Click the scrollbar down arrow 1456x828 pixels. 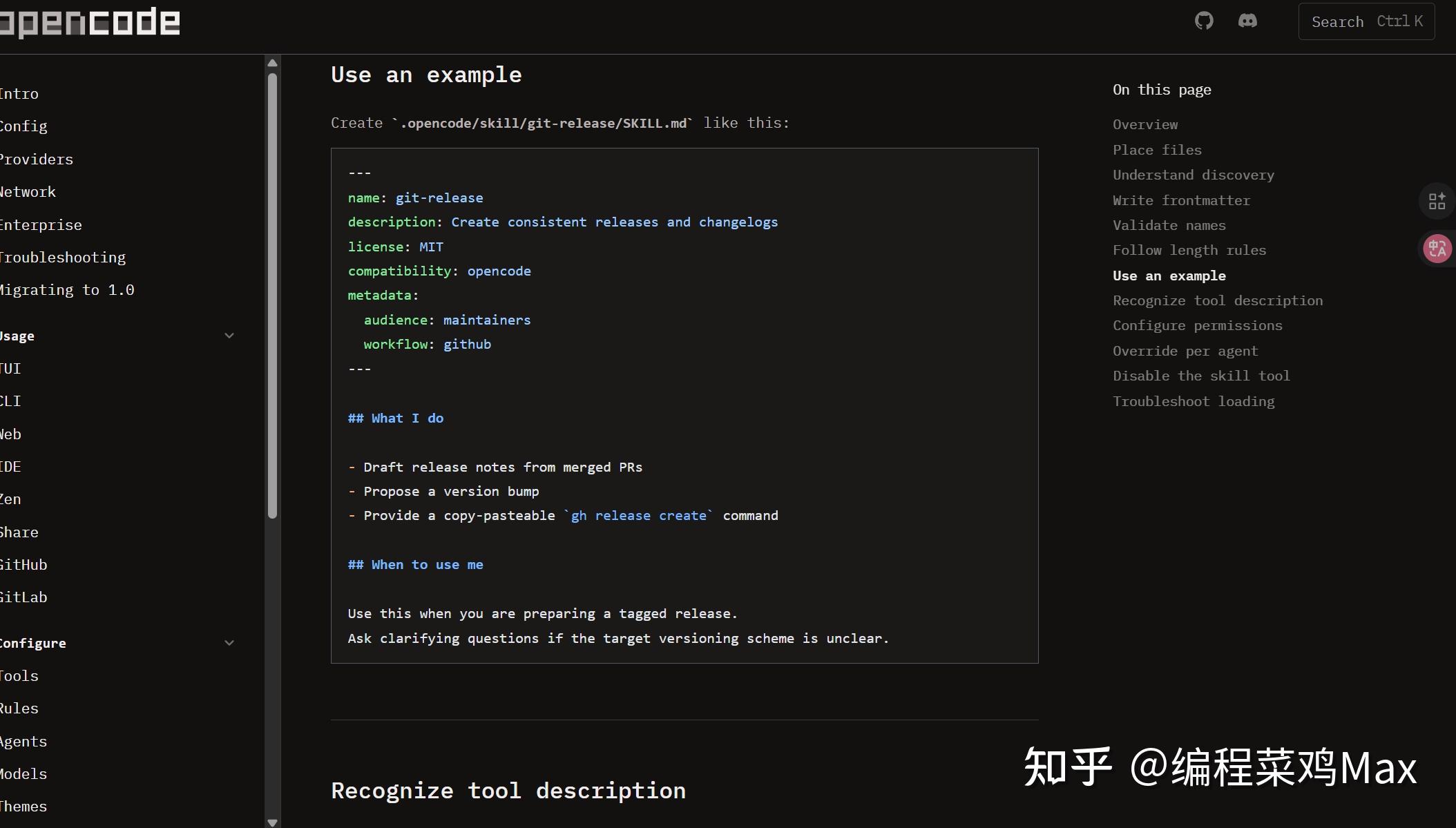[x=272, y=822]
